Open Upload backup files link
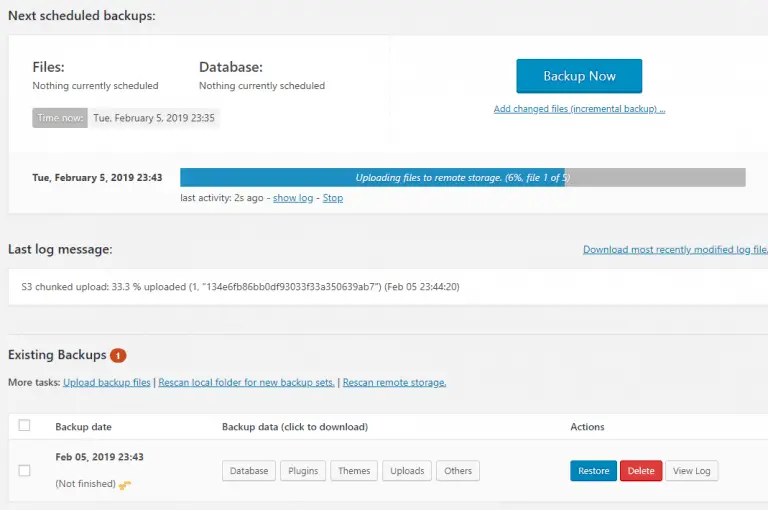Image resolution: width=768 pixels, height=510 pixels. [107, 382]
